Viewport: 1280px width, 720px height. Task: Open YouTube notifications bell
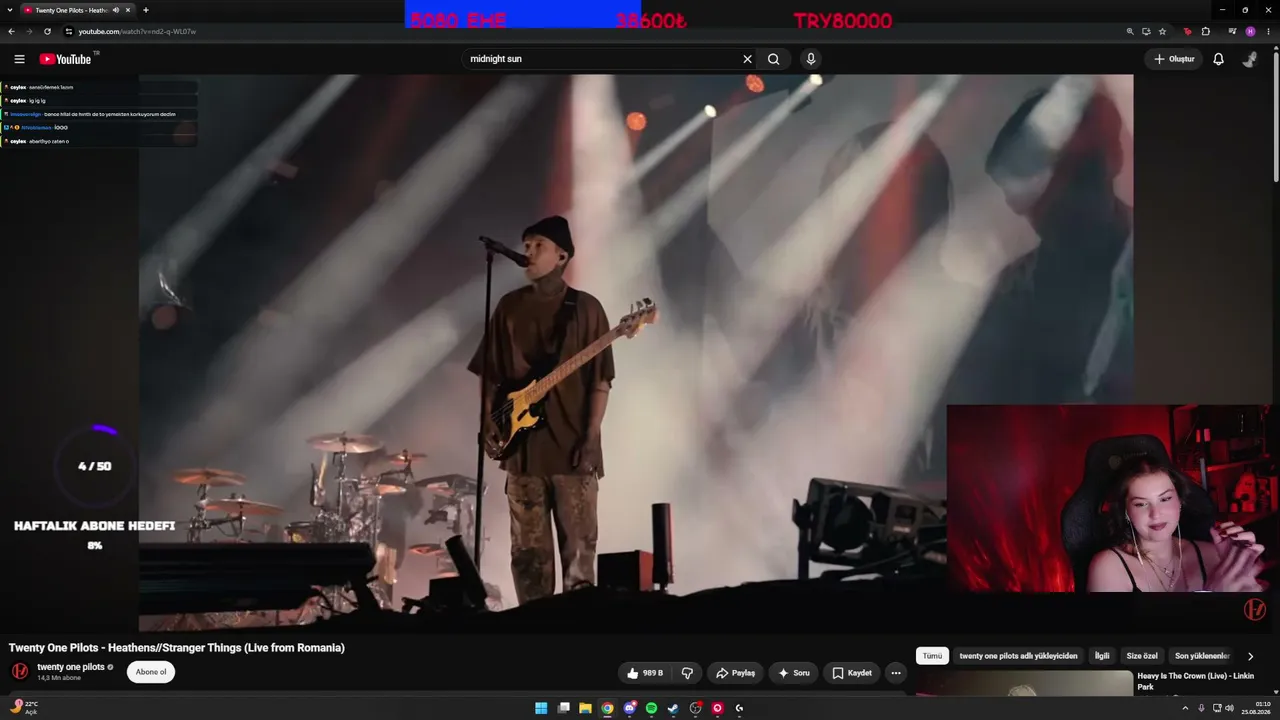click(1218, 59)
